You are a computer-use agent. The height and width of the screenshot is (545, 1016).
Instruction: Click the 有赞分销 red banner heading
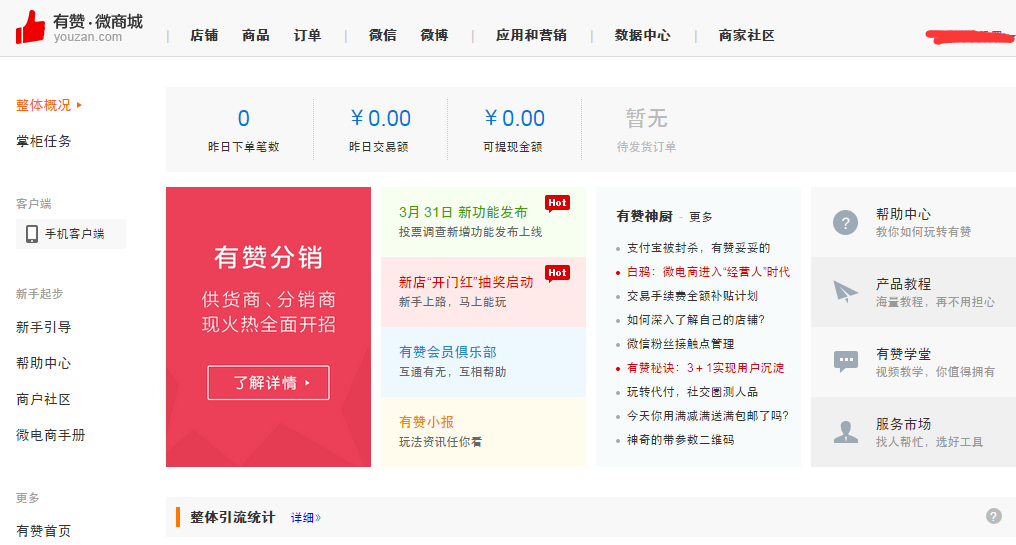coord(268,257)
